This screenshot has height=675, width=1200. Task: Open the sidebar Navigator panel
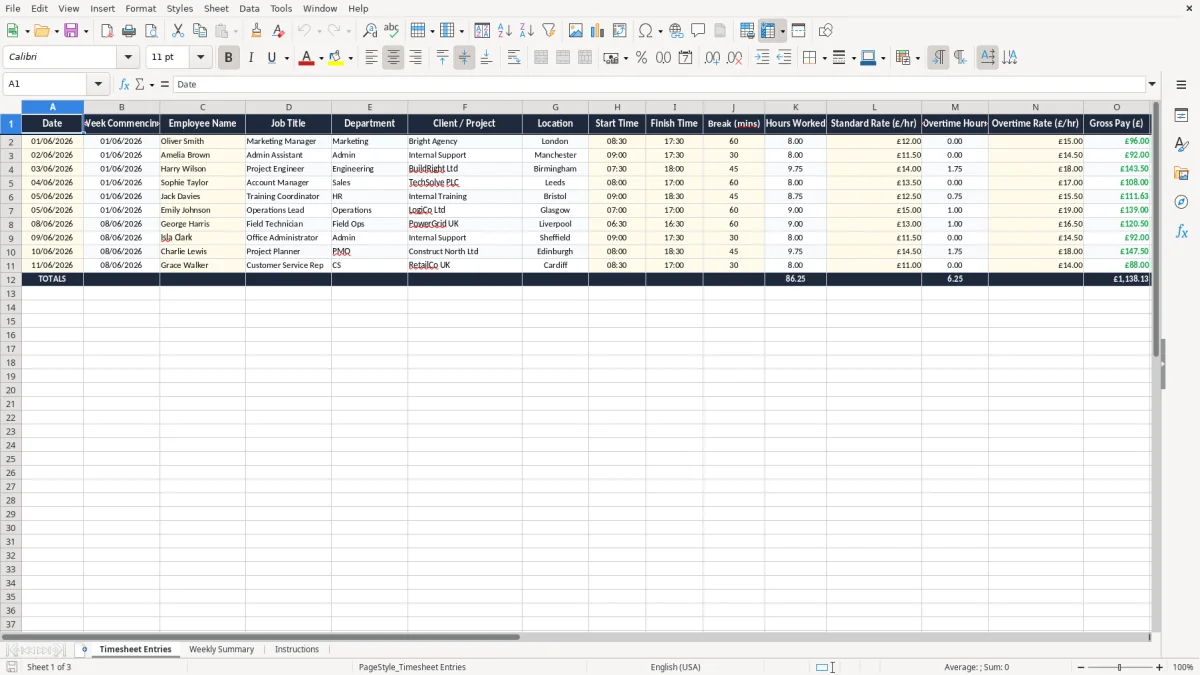pyautogui.click(x=1181, y=202)
